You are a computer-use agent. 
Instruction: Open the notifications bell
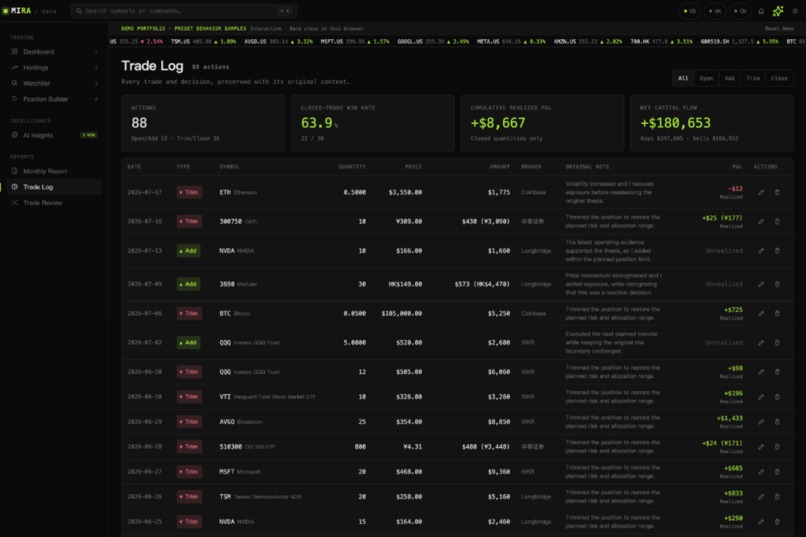pos(761,11)
